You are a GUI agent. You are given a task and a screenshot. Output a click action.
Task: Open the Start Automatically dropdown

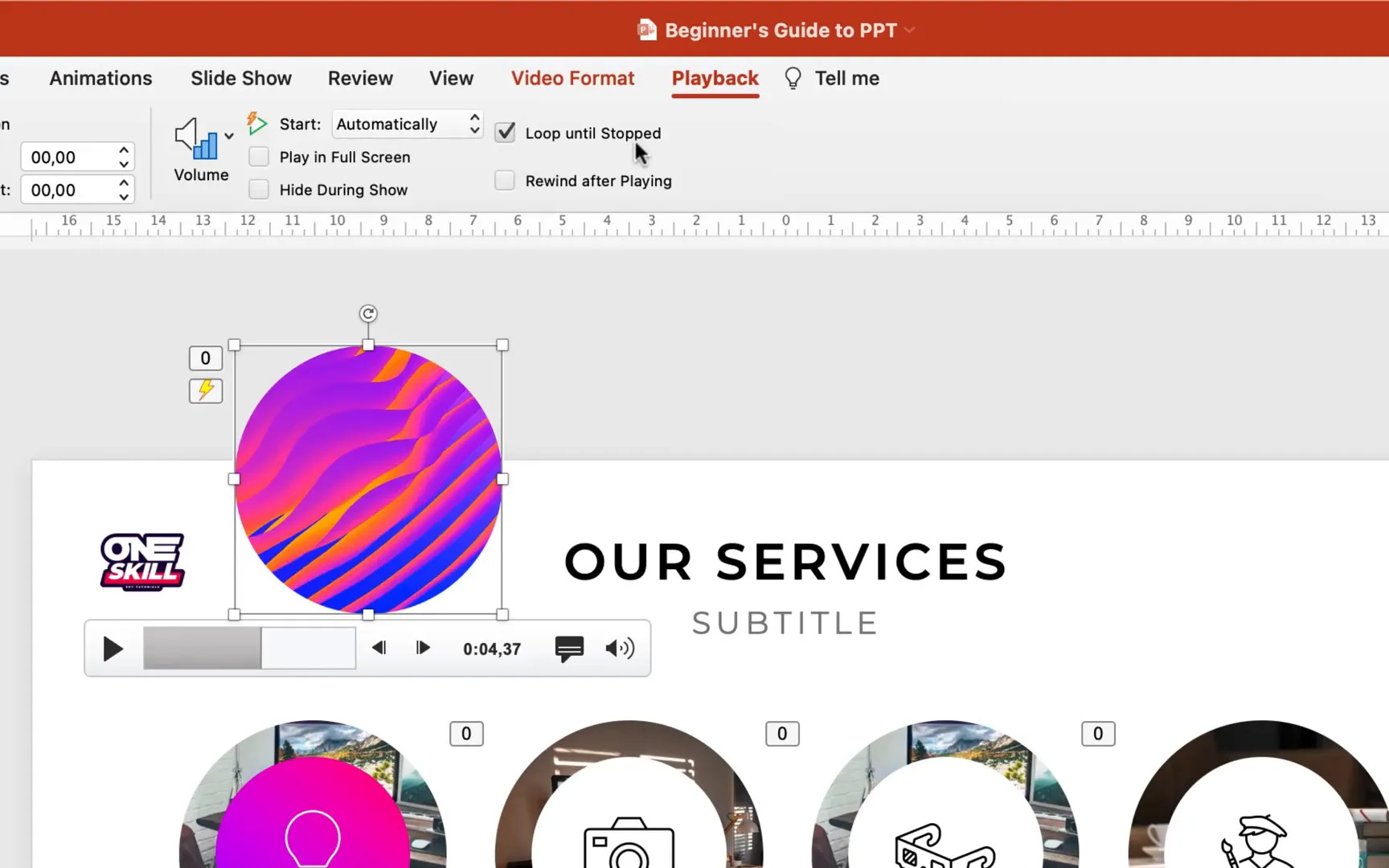pyautogui.click(x=408, y=124)
